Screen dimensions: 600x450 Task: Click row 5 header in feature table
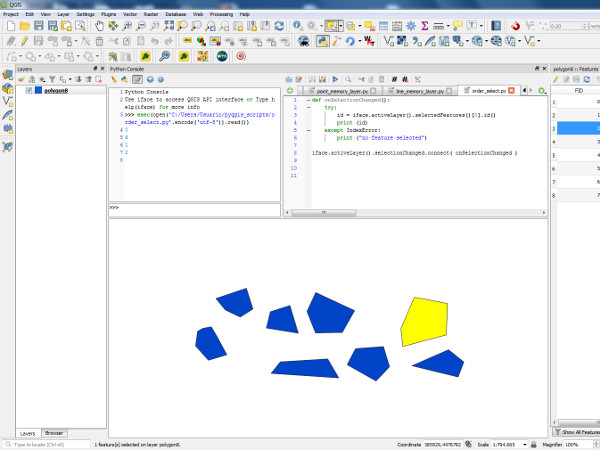point(554,155)
